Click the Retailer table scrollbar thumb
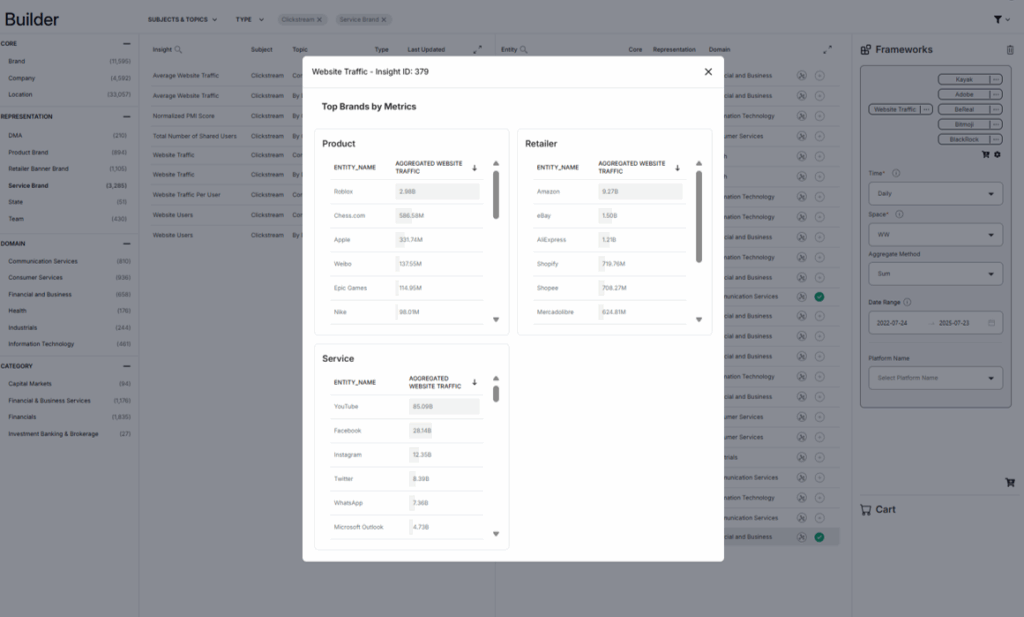1024x617 pixels. pos(699,217)
